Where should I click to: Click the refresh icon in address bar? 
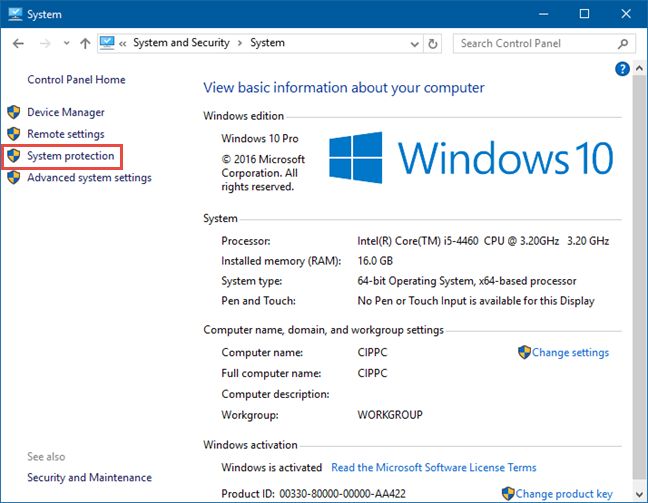click(x=433, y=44)
